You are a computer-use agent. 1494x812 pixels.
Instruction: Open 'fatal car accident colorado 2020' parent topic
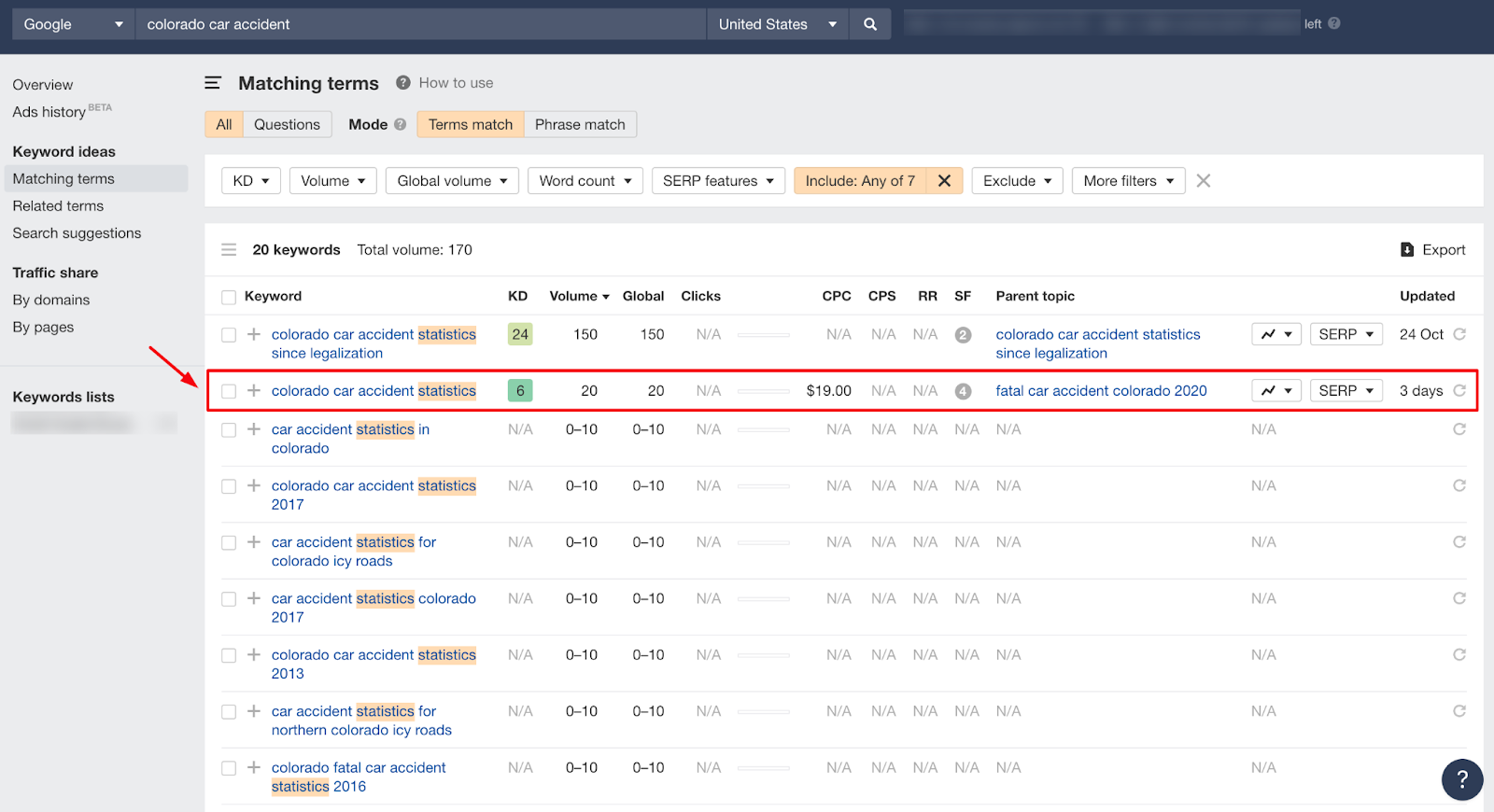(1101, 390)
